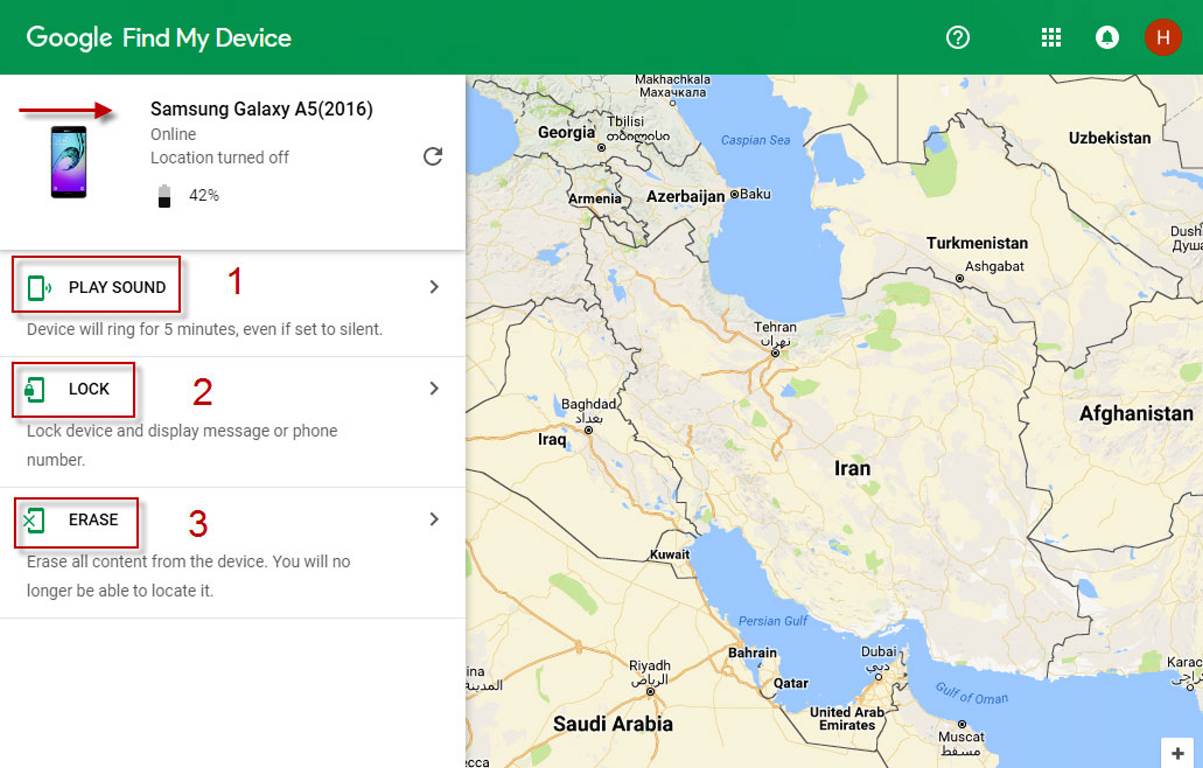This screenshot has height=768, width=1203.
Task: Click the Erase device icon
Action: (35, 520)
